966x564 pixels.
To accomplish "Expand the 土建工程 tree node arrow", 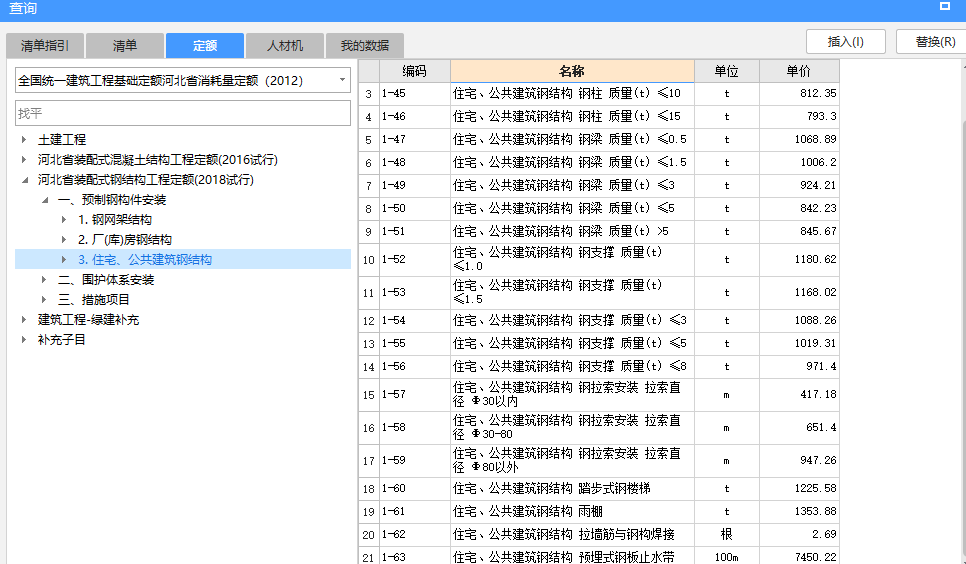I will [24, 140].
